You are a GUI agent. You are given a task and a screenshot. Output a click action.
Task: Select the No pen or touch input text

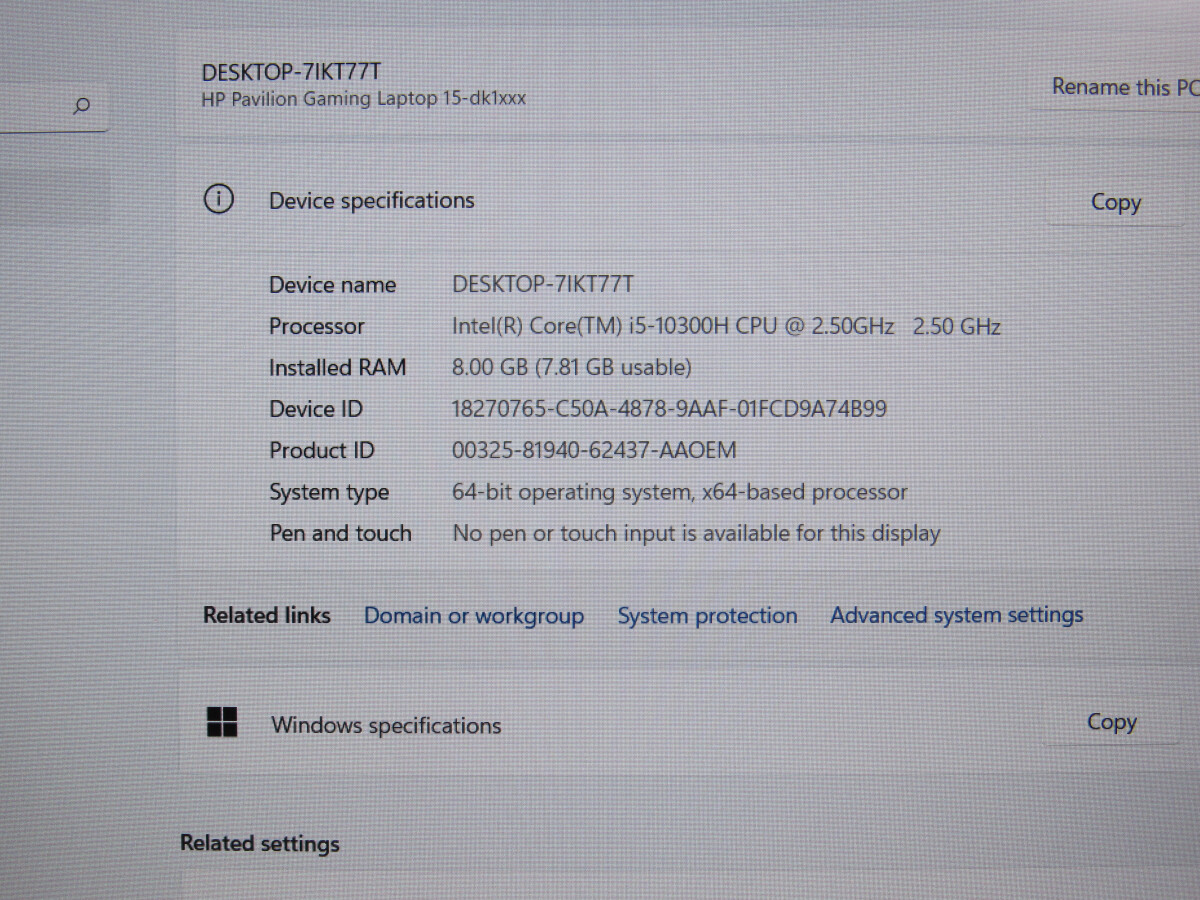[696, 534]
